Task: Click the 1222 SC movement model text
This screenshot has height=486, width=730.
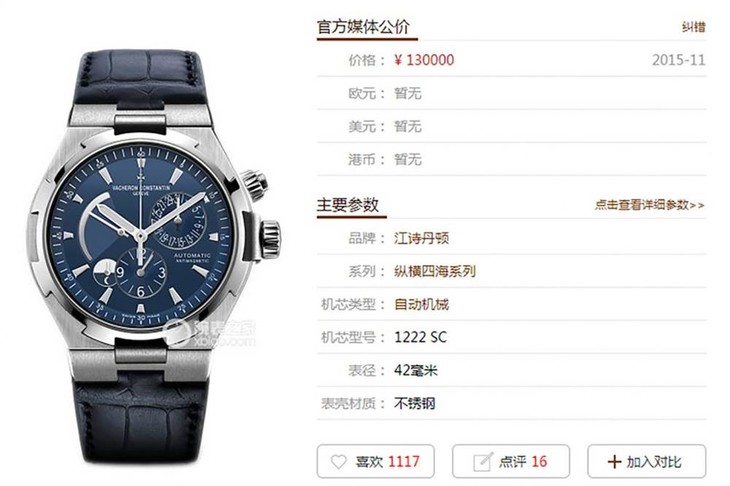Action: pos(420,337)
